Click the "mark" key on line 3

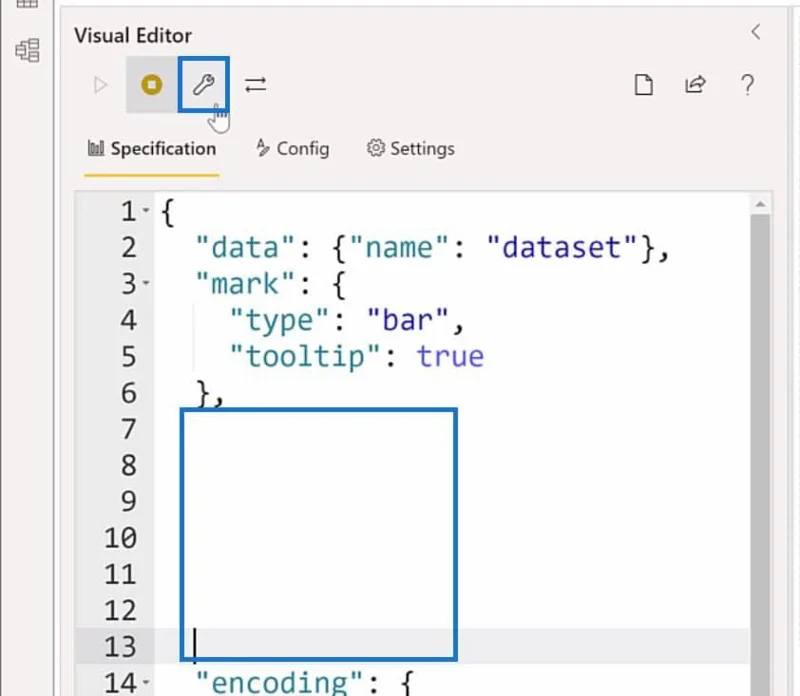coord(245,284)
